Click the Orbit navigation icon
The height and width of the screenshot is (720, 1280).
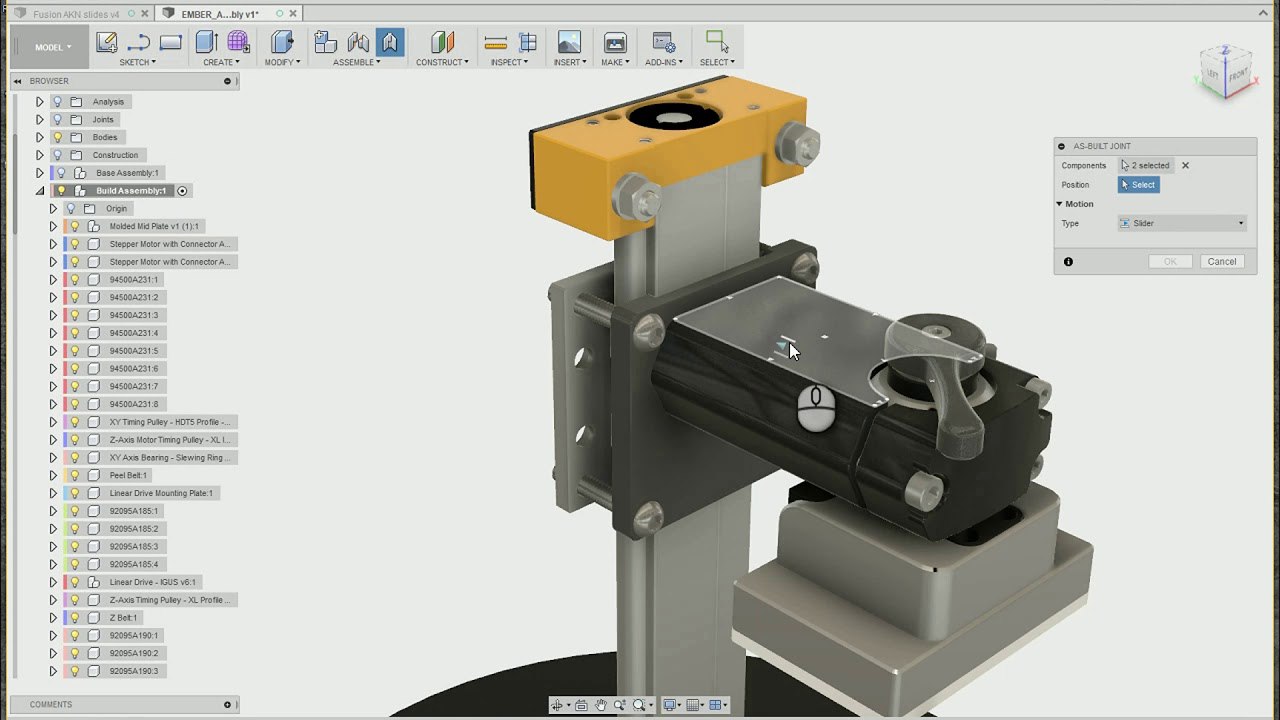(557, 705)
